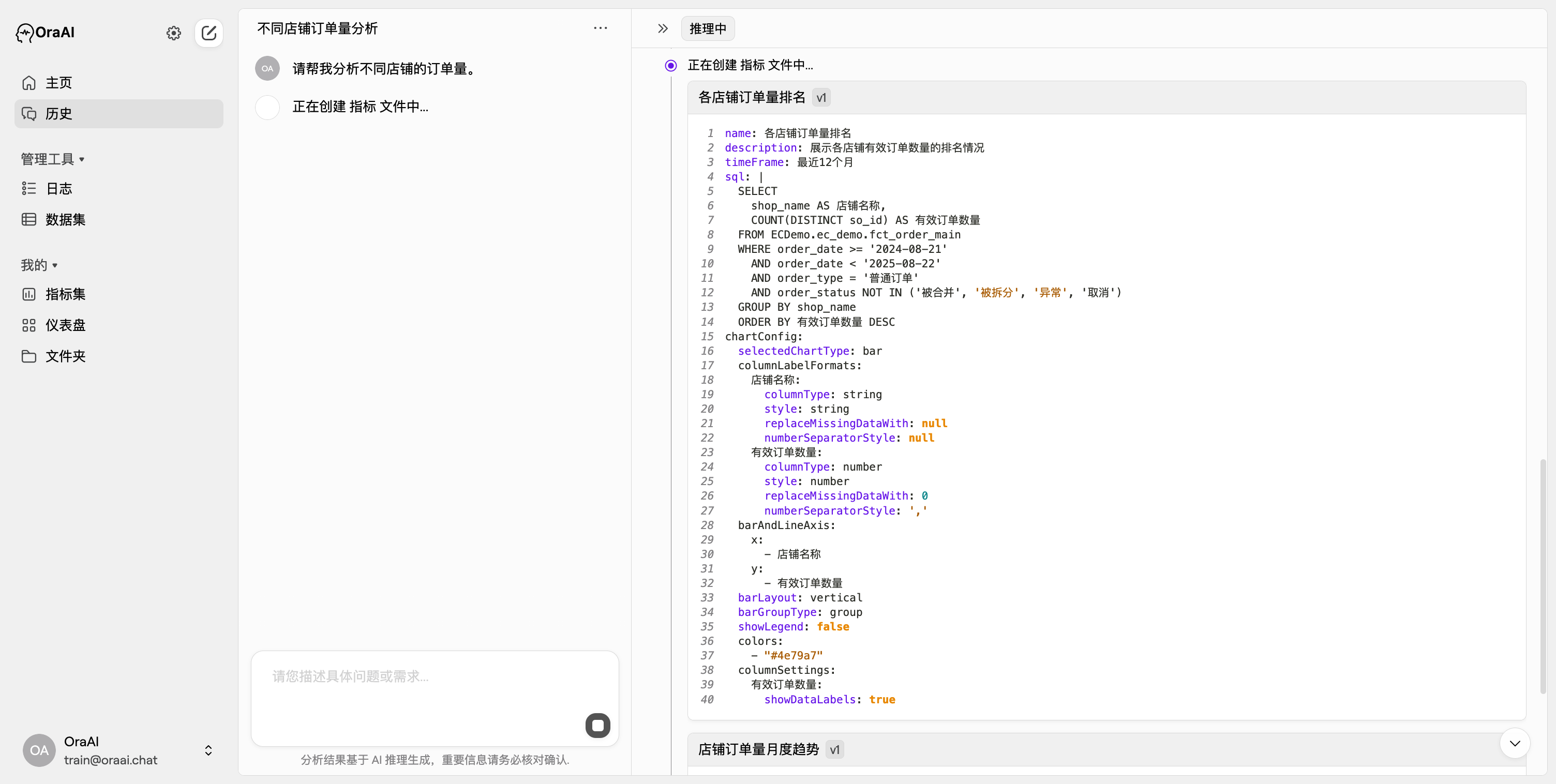Open the 数据集 datasets page
Viewport: 1556px width, 784px height.
65,219
